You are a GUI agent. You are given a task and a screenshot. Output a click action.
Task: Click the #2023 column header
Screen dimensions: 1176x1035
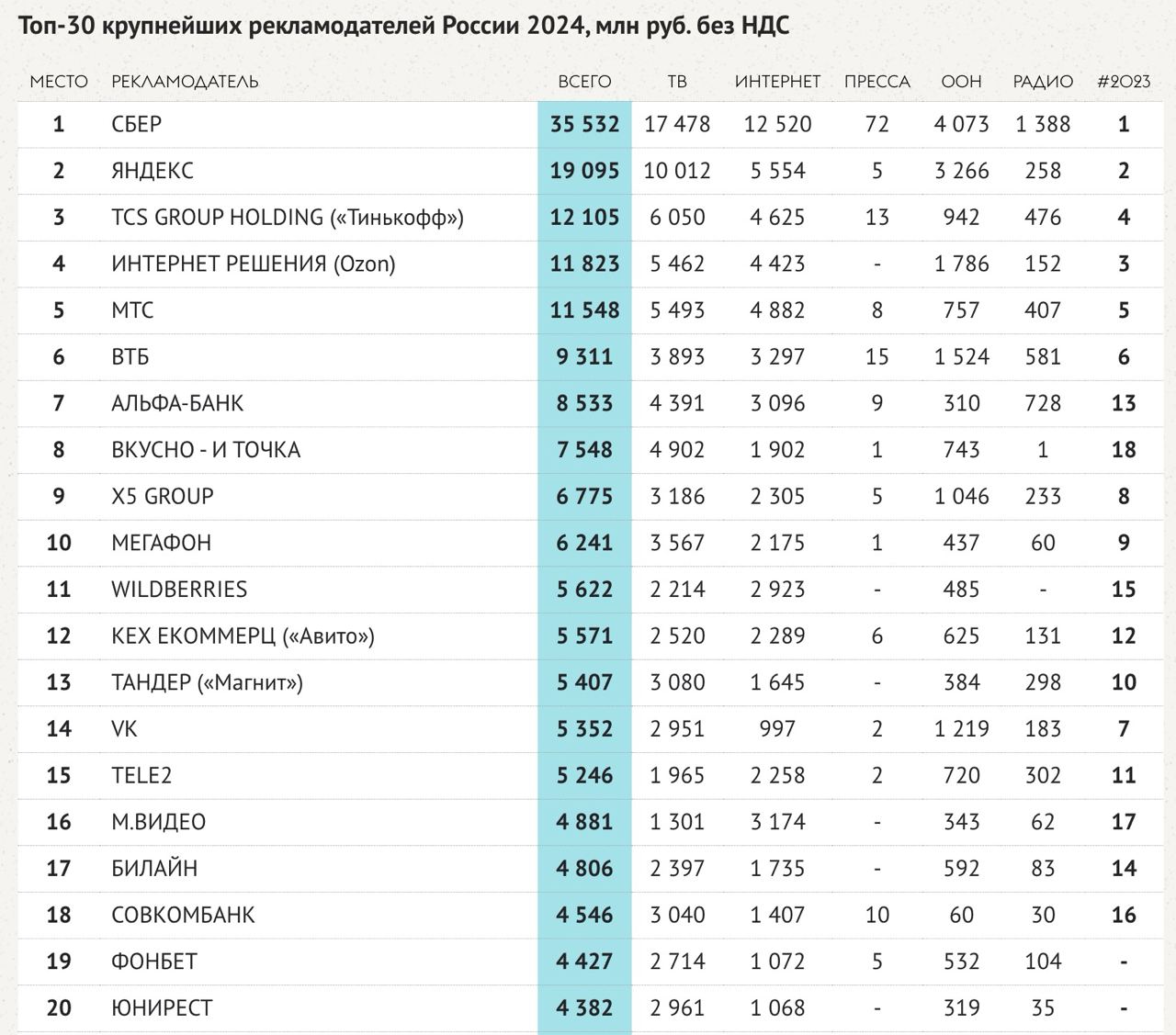[x=1124, y=82]
